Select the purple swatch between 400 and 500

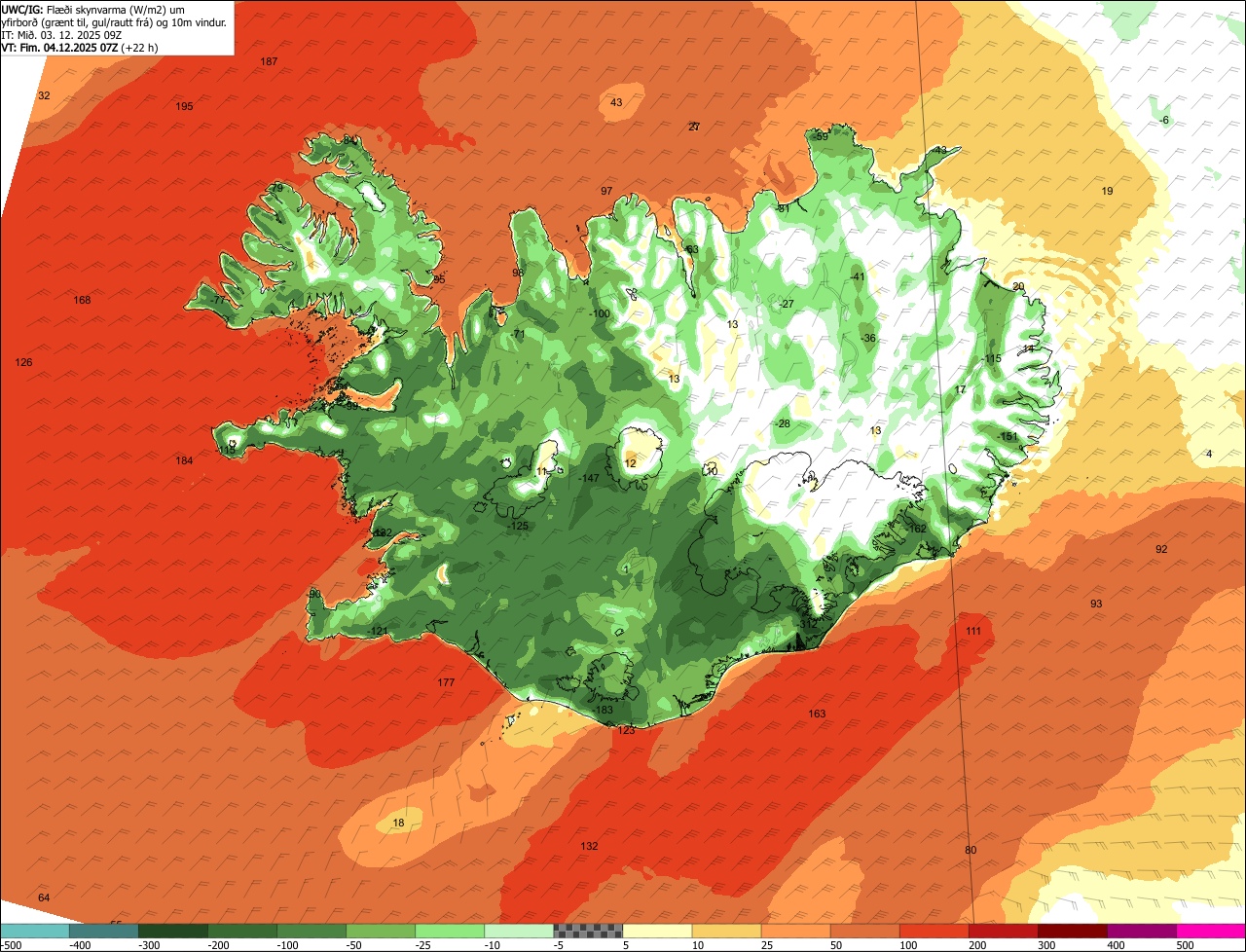click(1140, 931)
